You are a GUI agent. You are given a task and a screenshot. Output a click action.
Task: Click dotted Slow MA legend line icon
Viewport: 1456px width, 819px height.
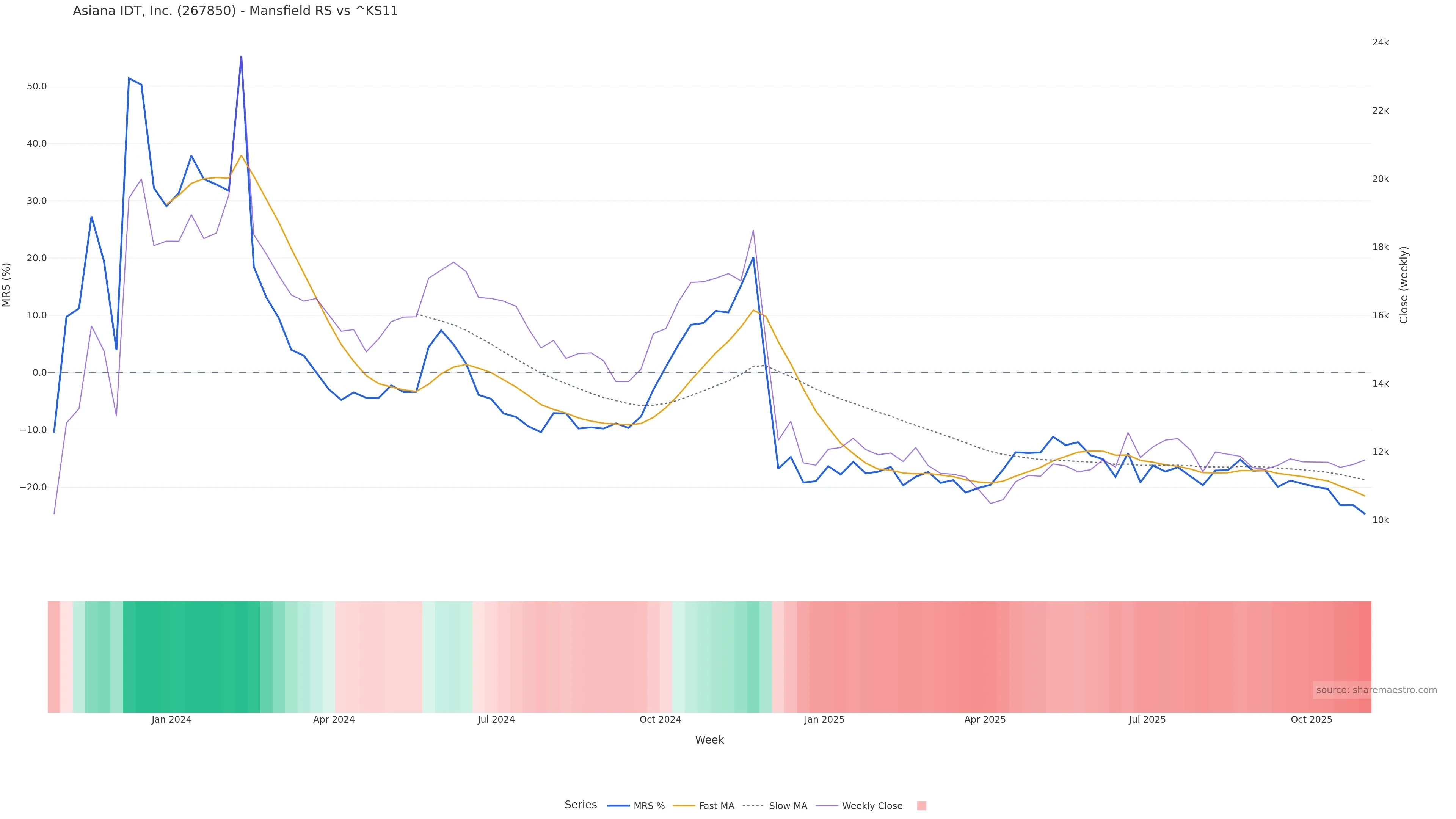point(753,806)
